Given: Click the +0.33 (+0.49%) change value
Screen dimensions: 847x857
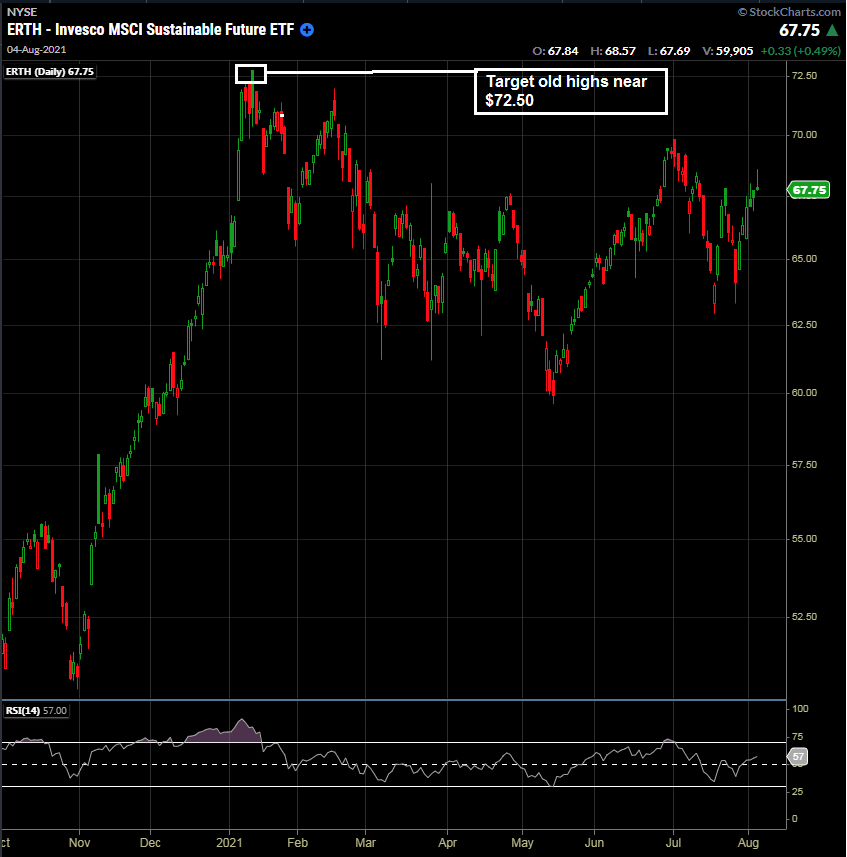Looking at the screenshot, I should coord(801,51).
